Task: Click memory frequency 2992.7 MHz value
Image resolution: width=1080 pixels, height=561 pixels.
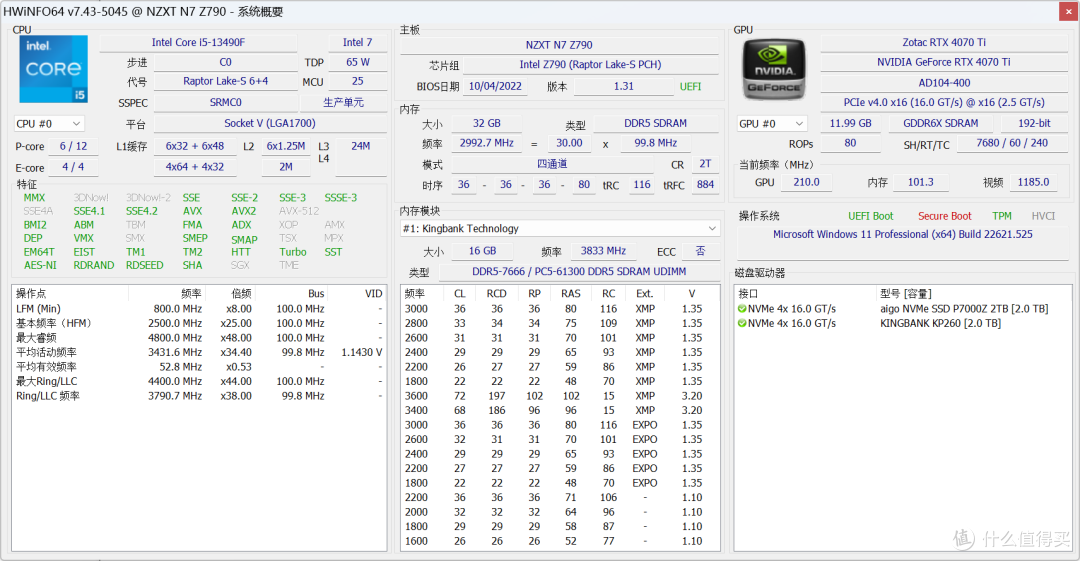Action: [486, 143]
